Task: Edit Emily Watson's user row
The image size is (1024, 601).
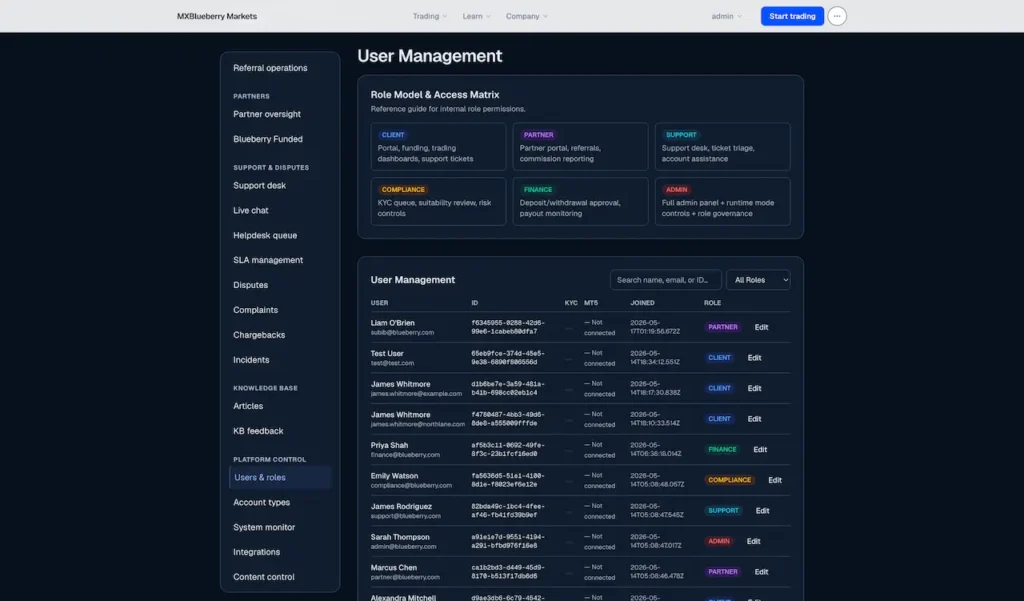Action: [x=775, y=480]
